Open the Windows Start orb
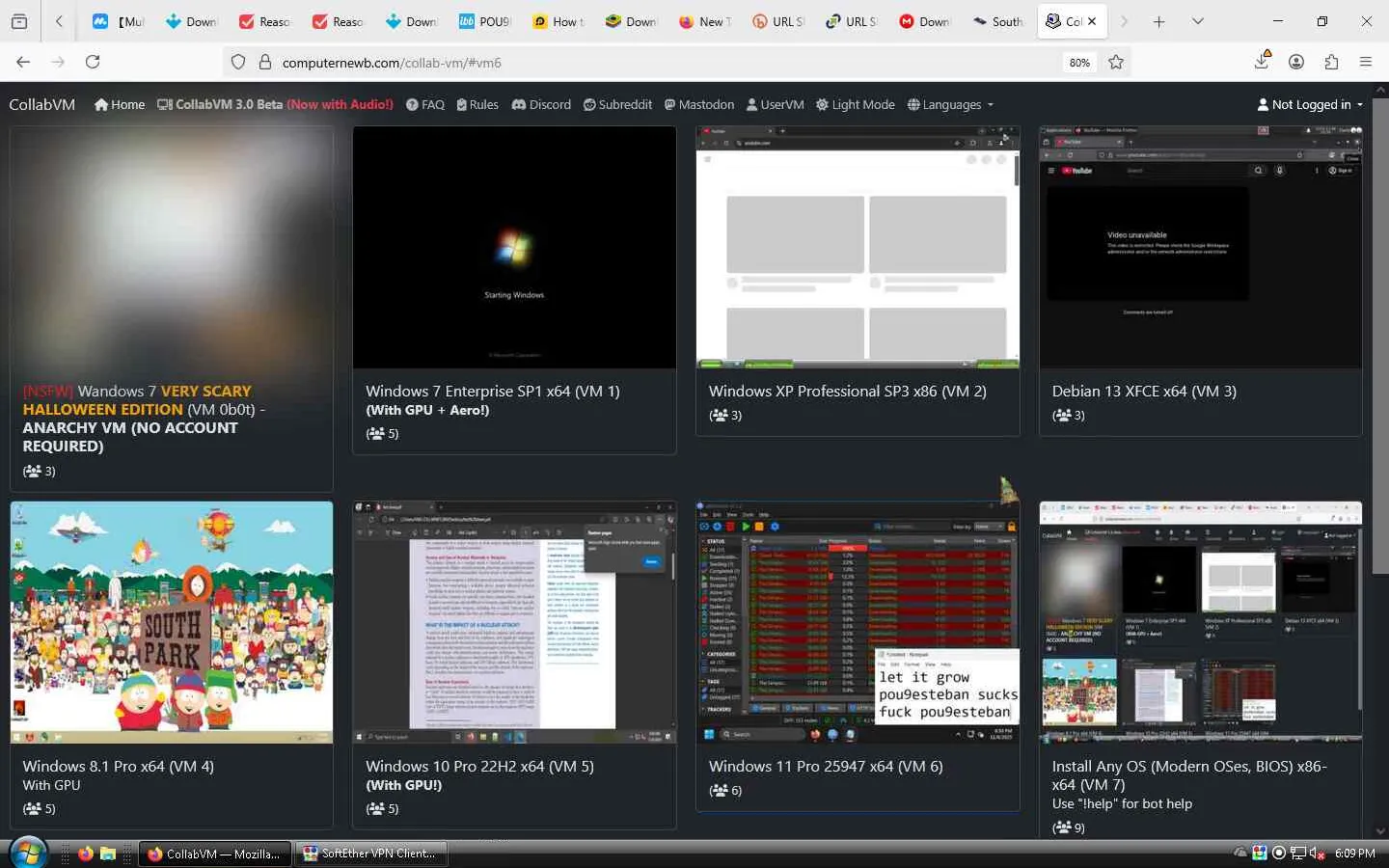Screen dimensions: 1389x868 pyautogui.click(x=28, y=853)
